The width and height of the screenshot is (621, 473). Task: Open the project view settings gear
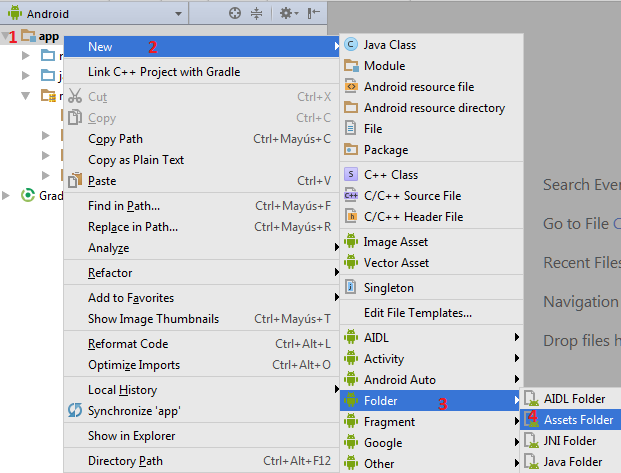pos(285,14)
